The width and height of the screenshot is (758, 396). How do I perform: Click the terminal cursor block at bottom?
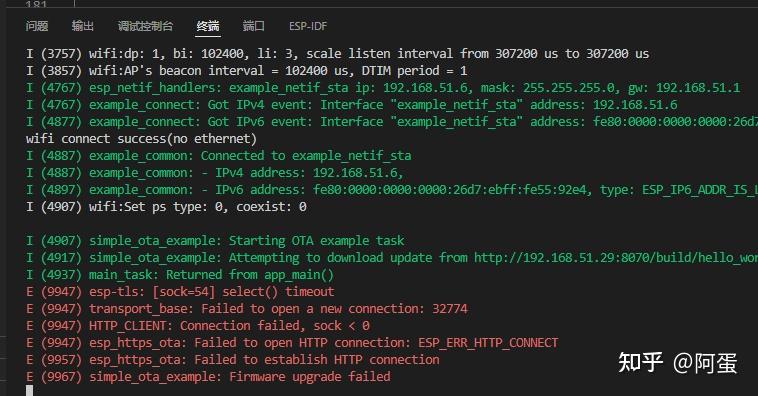[29, 391]
